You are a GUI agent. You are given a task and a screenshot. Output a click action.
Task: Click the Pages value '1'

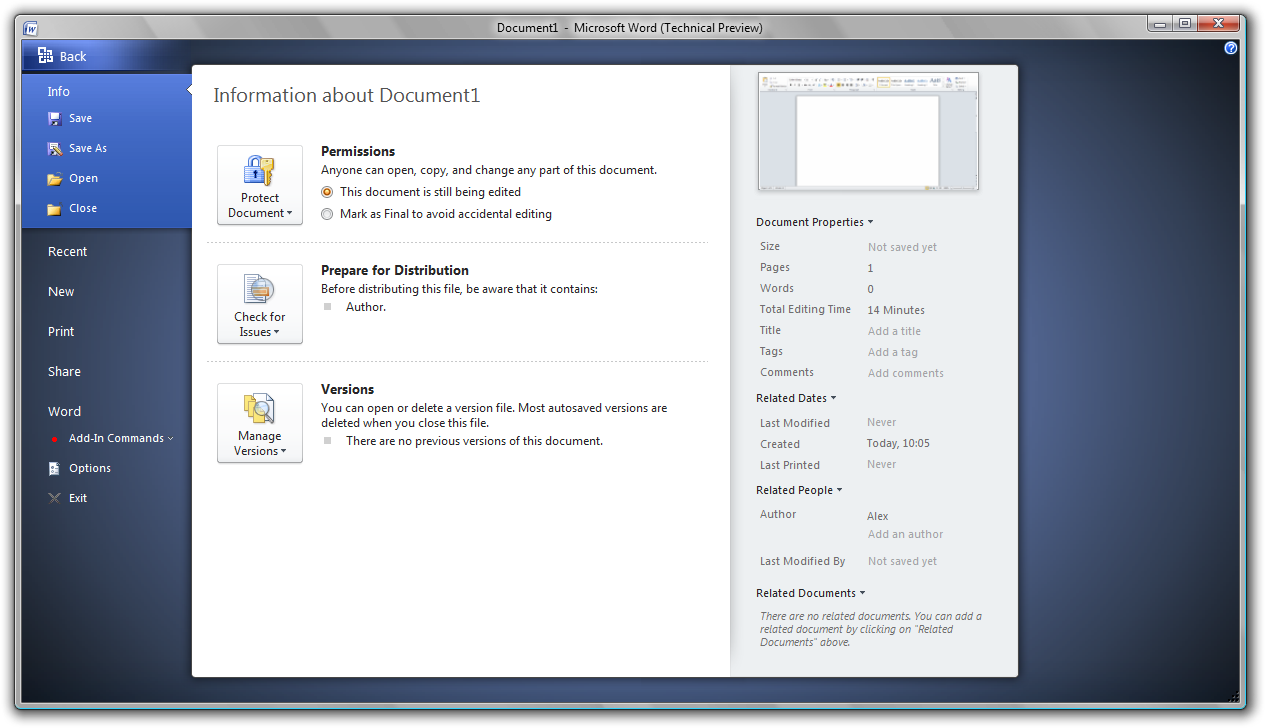[x=870, y=268]
